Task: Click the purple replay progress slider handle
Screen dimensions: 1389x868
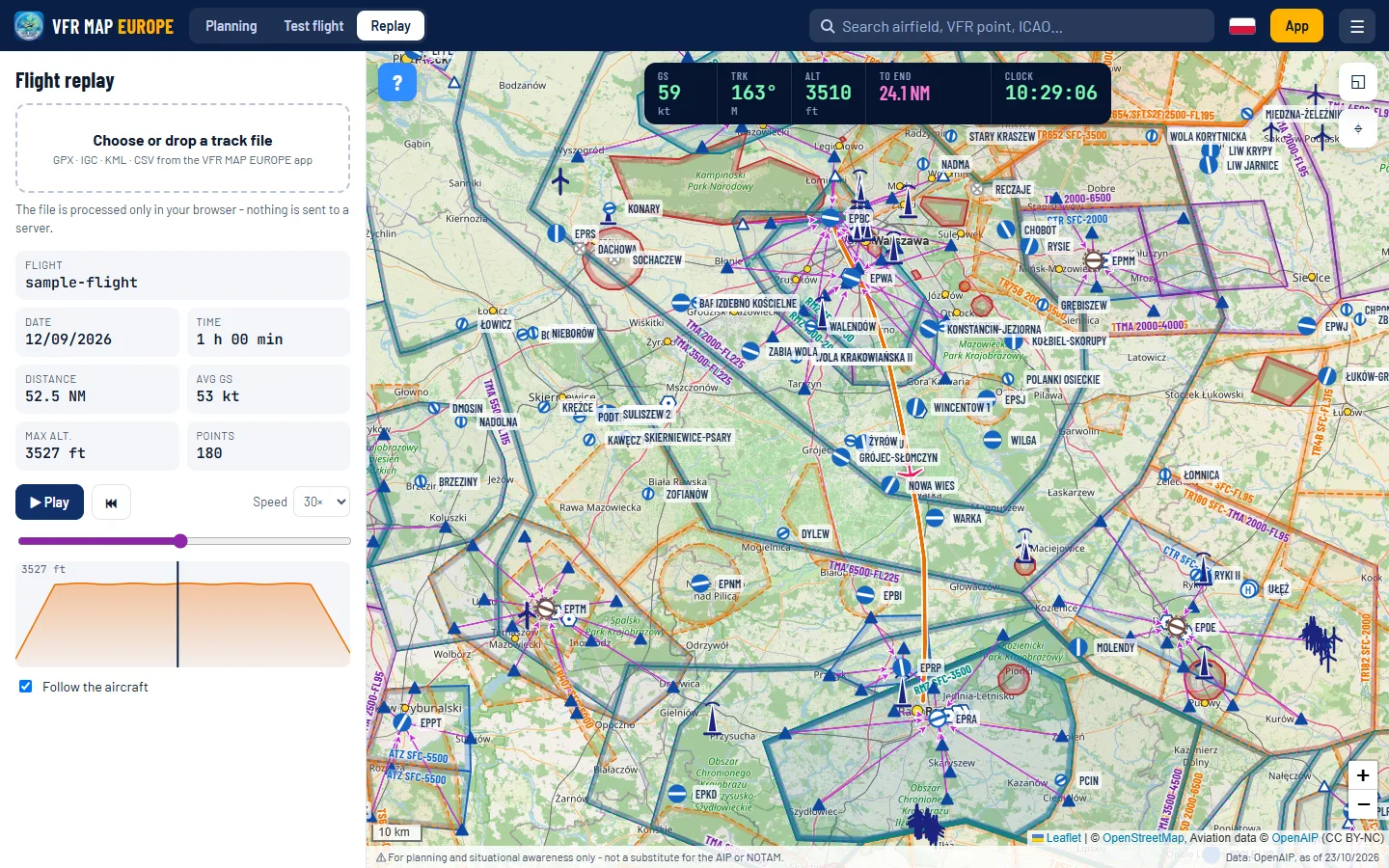Action: pyautogui.click(x=180, y=541)
